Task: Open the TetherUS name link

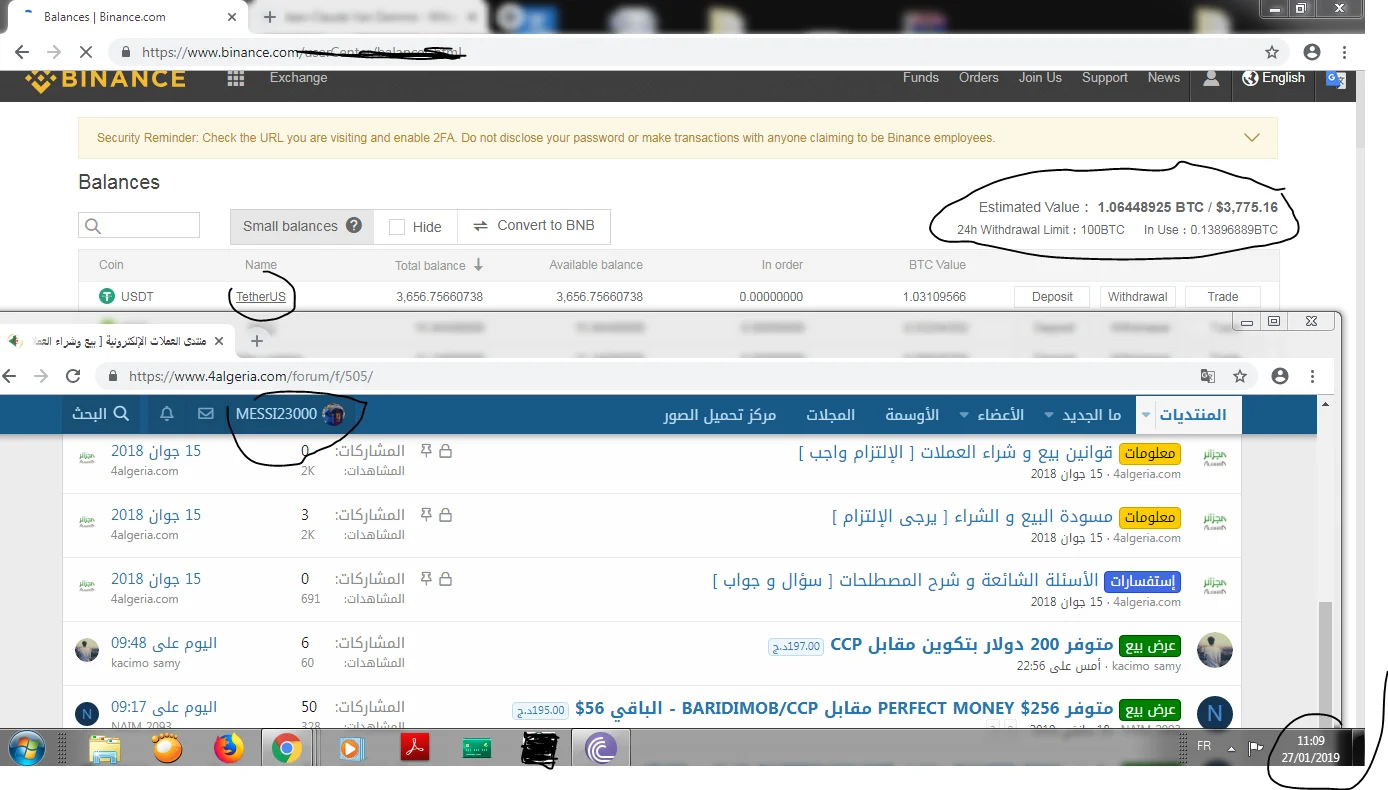Action: point(261,297)
